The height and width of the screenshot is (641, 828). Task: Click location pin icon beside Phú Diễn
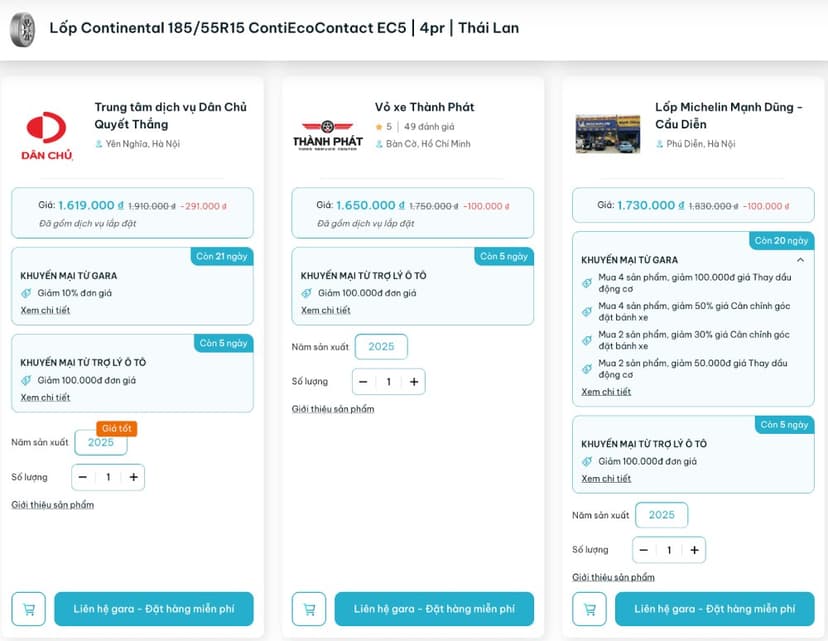[x=659, y=144]
